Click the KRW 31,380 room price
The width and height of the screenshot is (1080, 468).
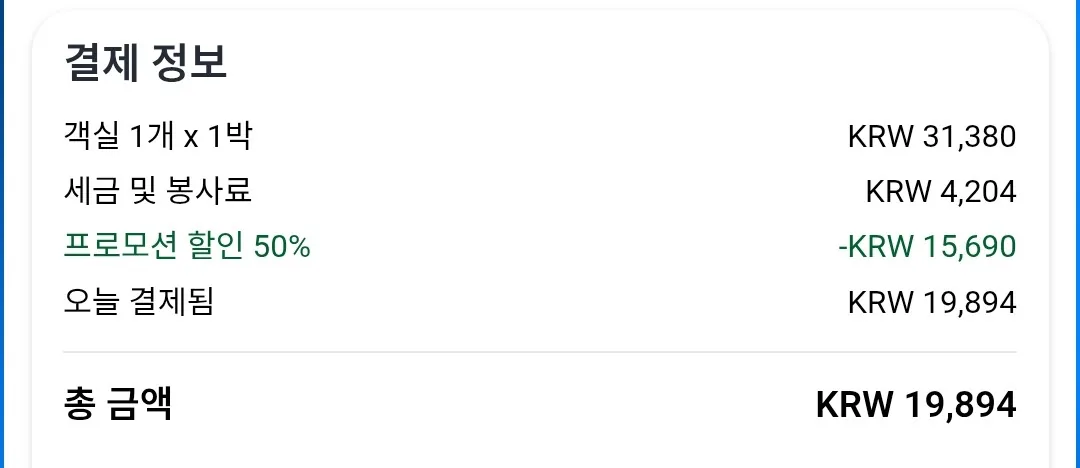coord(932,137)
